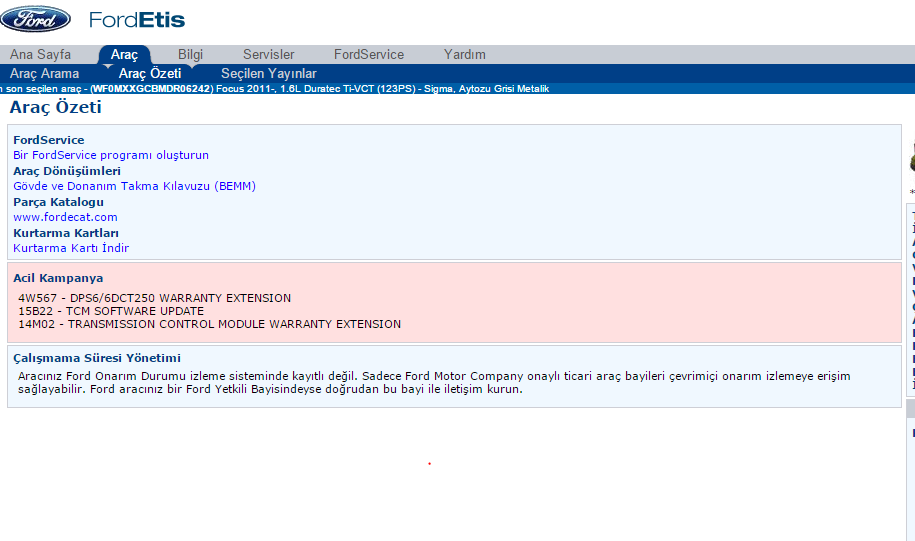Select campaign 4W567 DPS6/6DCT250 WARRANTY EXTENSION

pos(155,298)
